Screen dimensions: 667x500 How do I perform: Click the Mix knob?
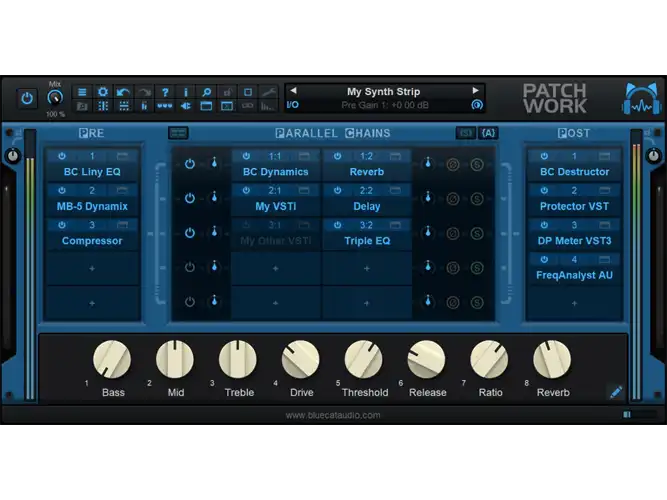point(54,98)
